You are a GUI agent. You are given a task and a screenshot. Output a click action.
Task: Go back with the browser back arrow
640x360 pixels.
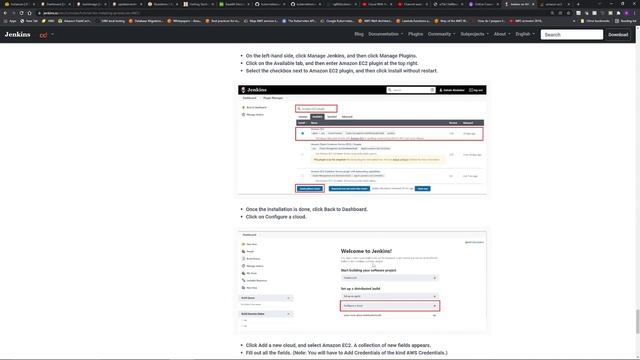(x=5, y=13)
